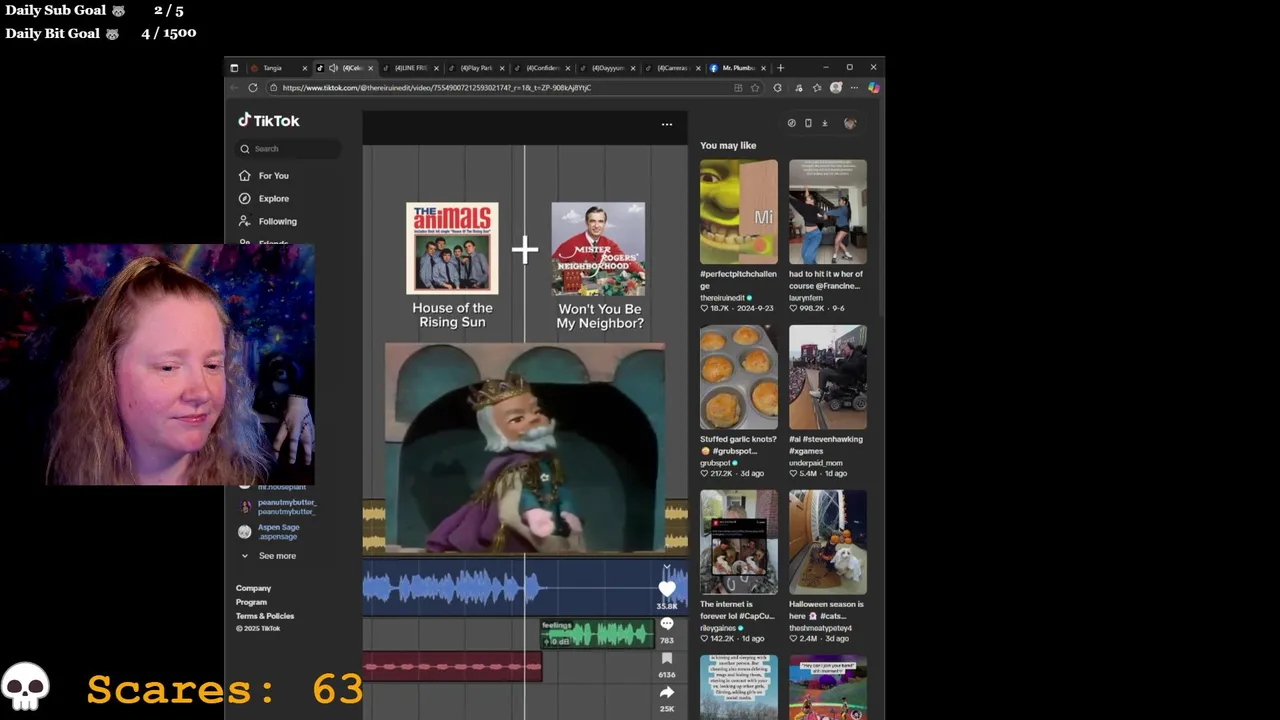
Task: Switch to the LINE FRI browser tab
Action: point(410,68)
